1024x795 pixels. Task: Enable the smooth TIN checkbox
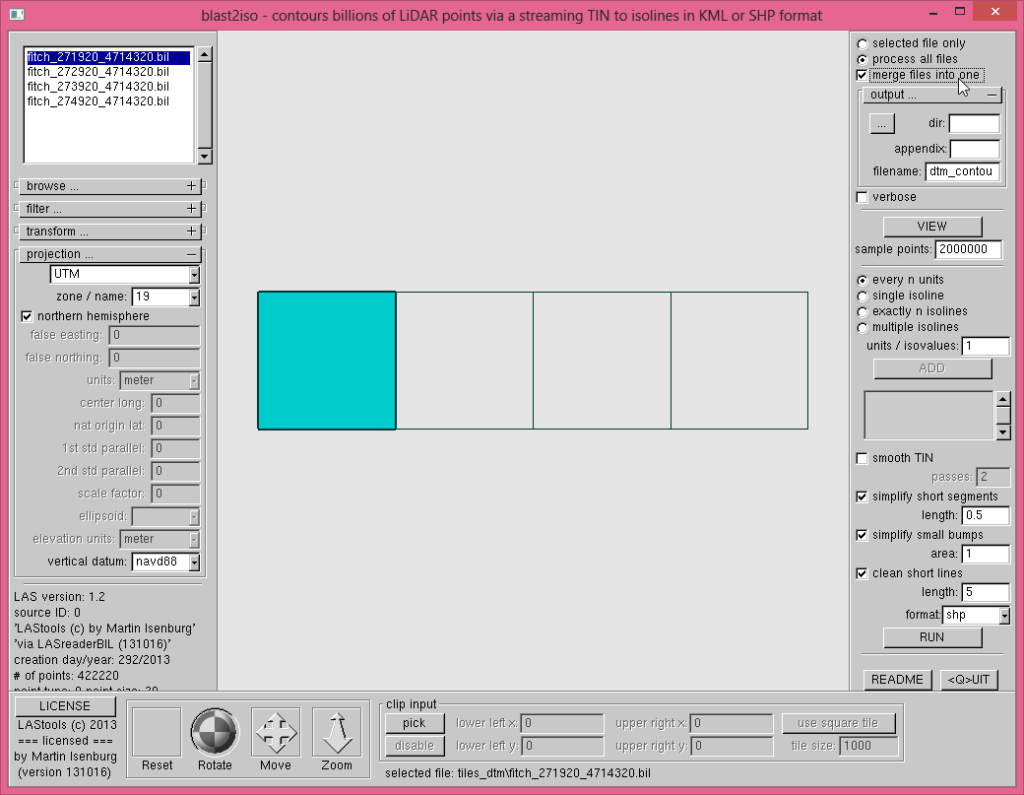(x=863, y=458)
